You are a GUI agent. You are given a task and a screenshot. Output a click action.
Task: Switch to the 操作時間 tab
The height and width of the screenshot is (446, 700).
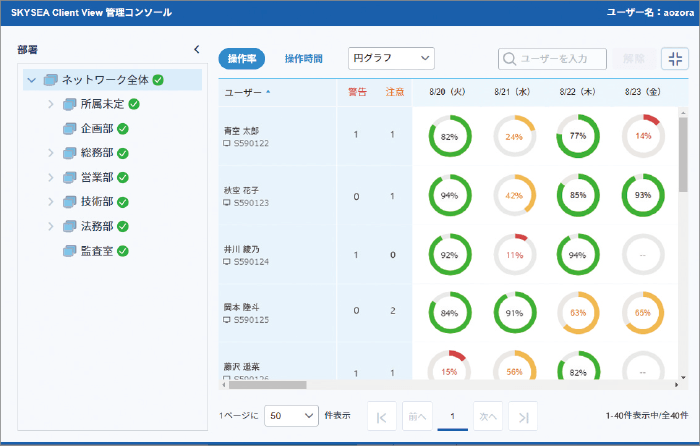point(303,59)
